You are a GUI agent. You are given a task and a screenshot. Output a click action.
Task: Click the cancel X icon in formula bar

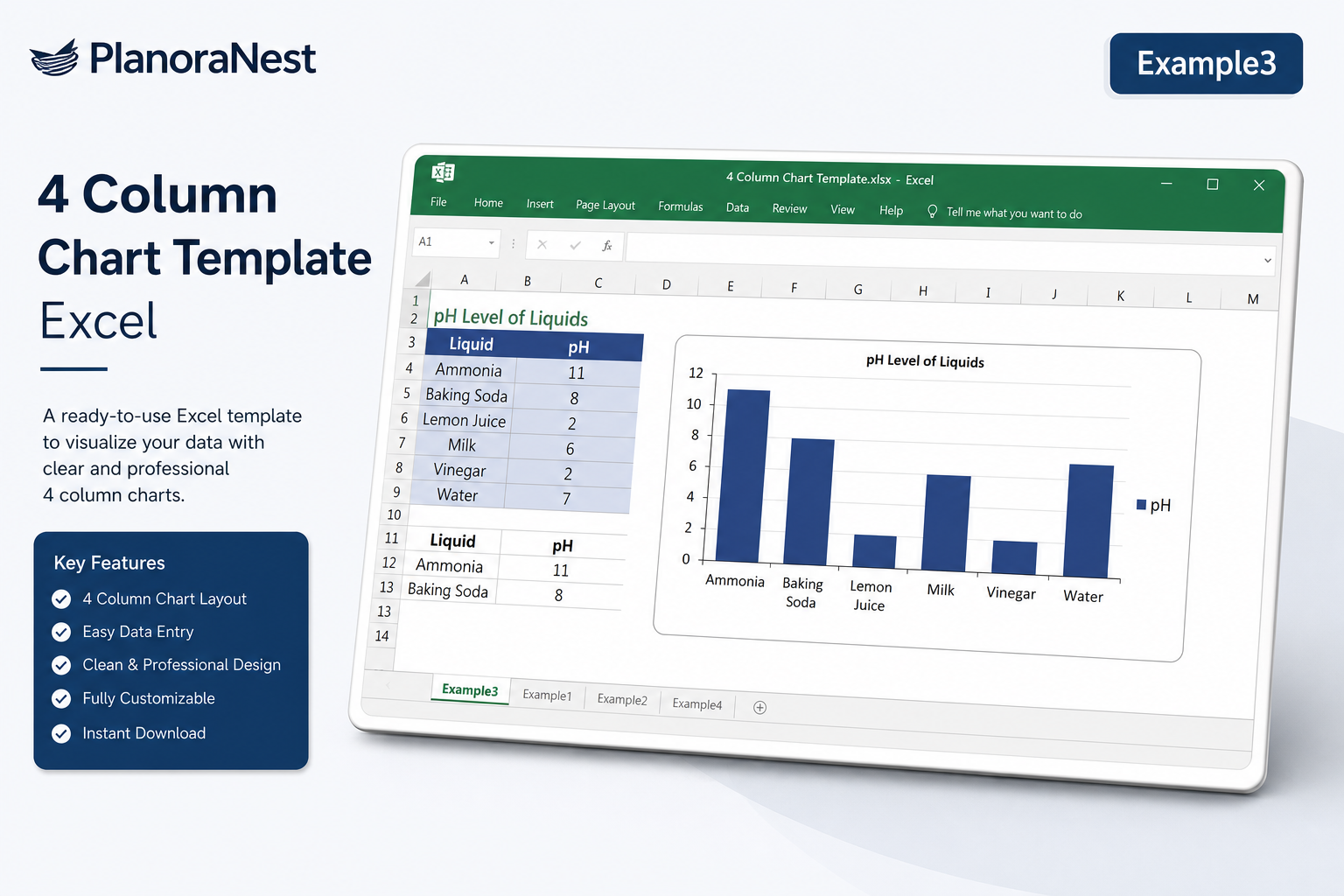pos(542,245)
